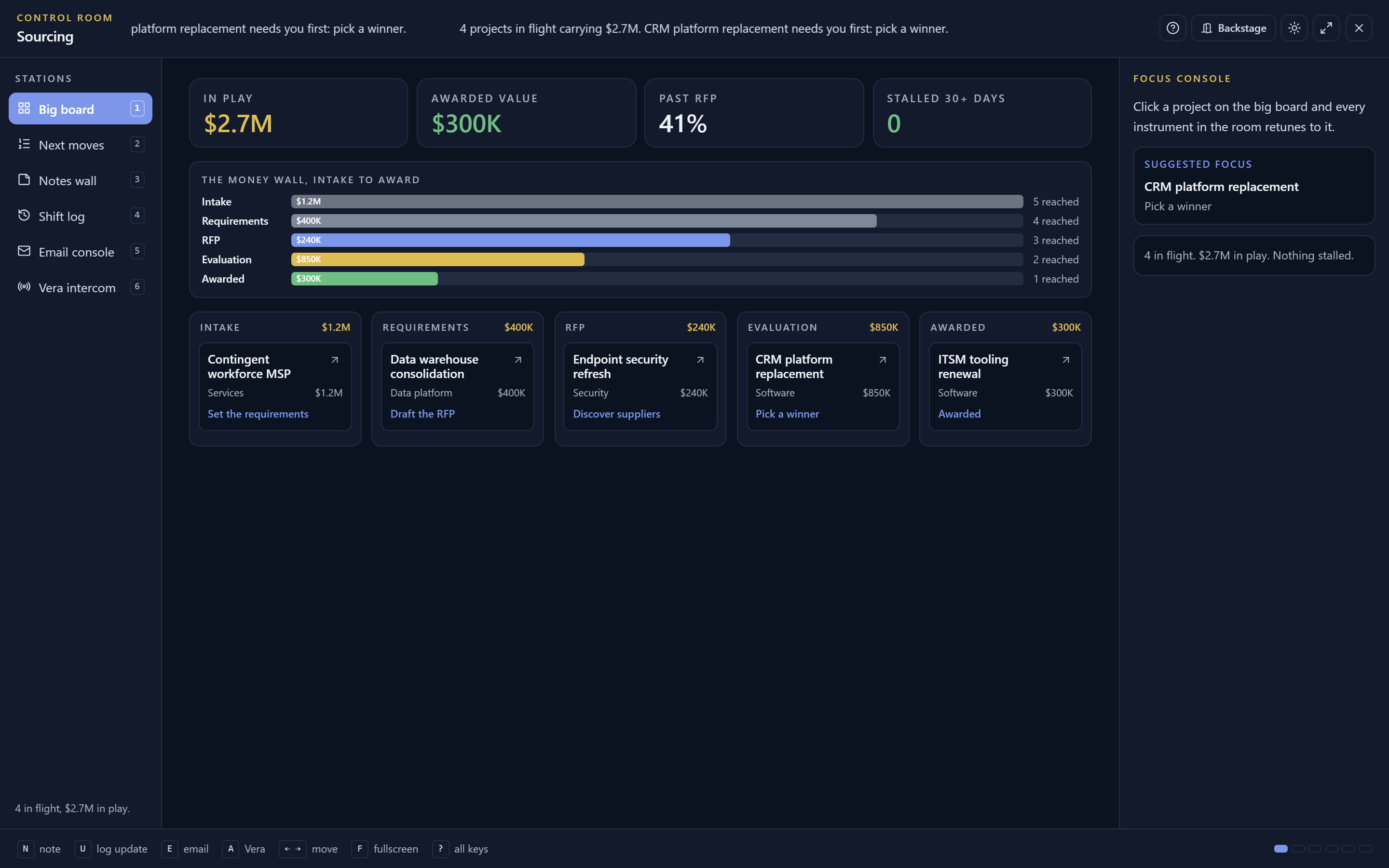This screenshot has height=868, width=1389.
Task: Click the arrow keys move shortcut
Action: coord(293,849)
